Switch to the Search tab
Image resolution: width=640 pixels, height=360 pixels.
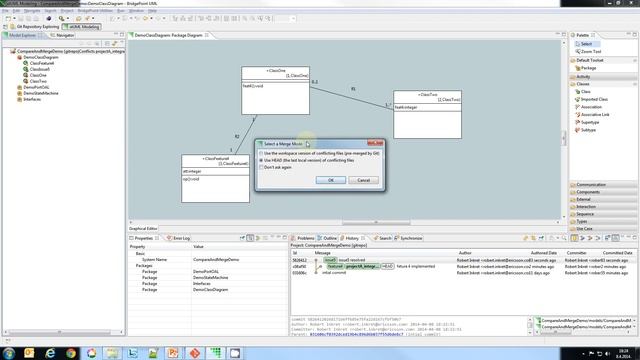[382, 238]
